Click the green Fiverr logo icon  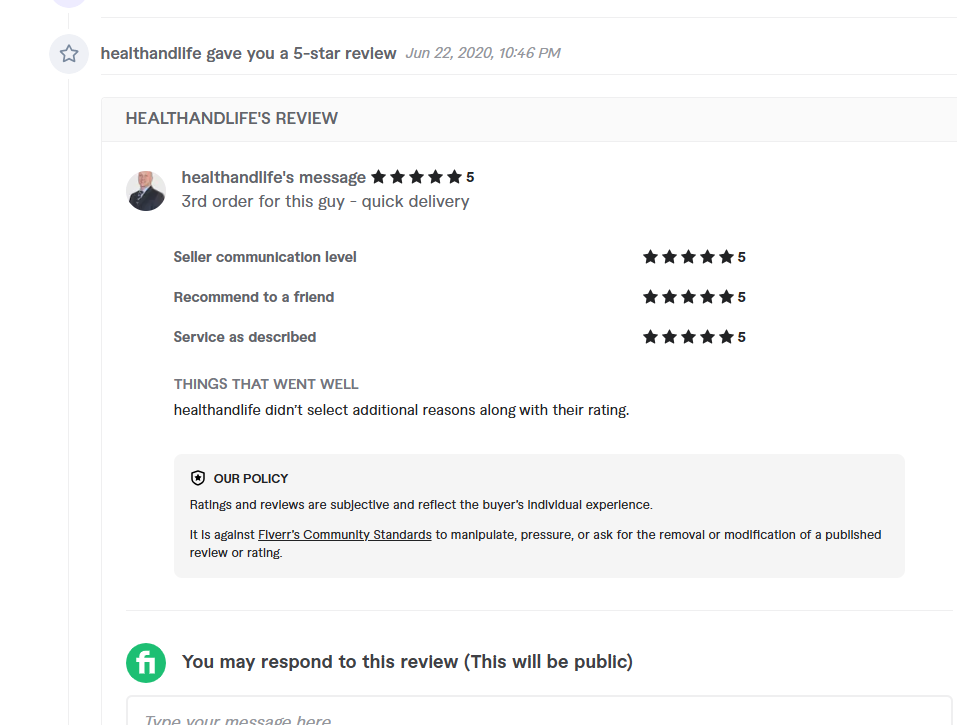click(x=146, y=662)
